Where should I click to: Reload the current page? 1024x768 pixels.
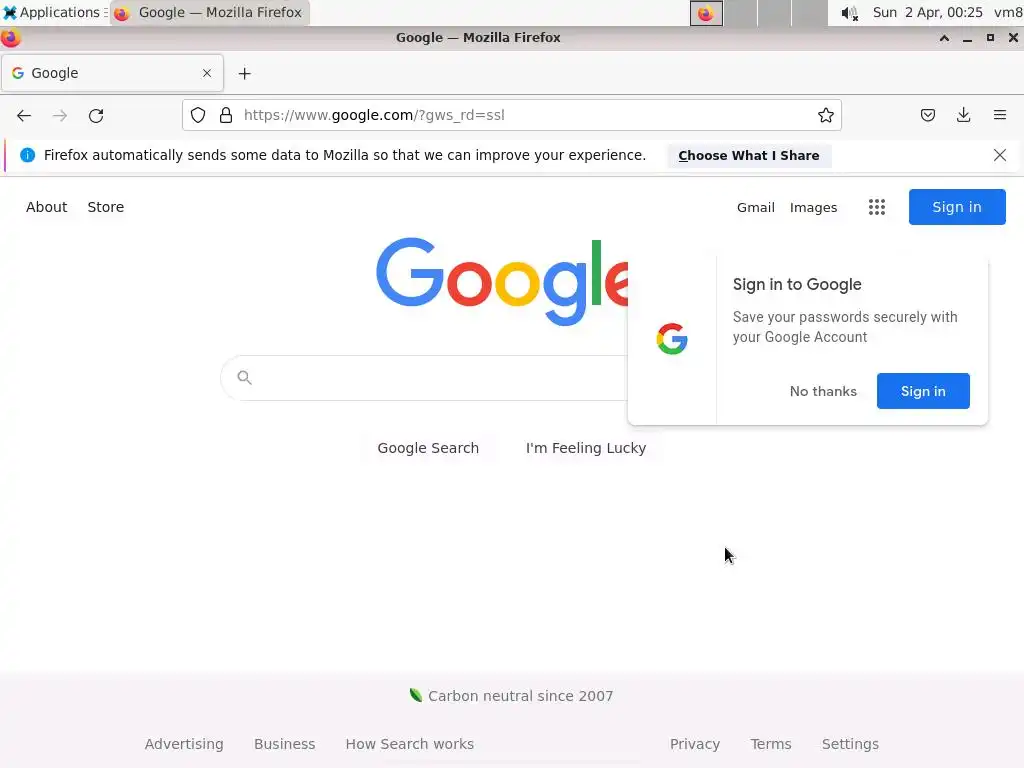pos(96,116)
